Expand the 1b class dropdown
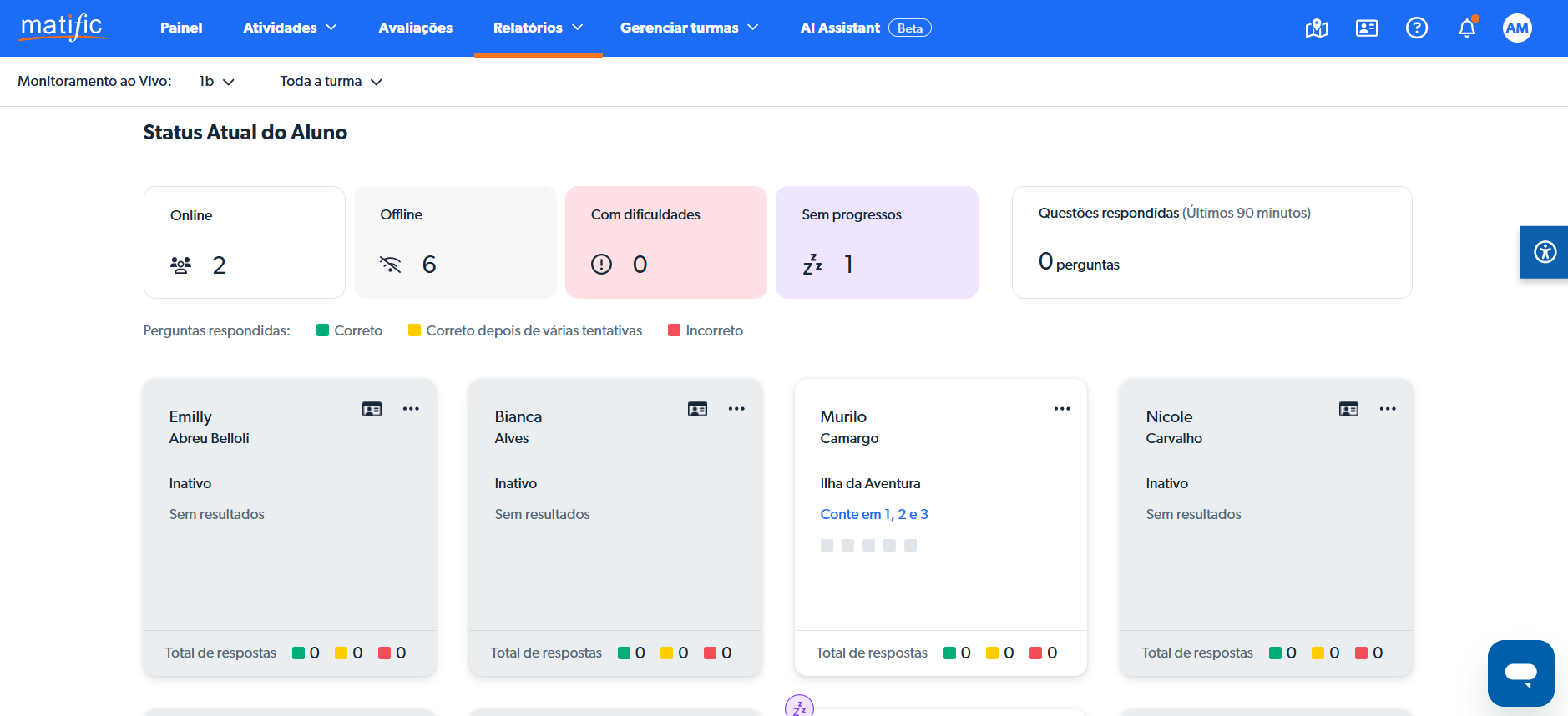The width and height of the screenshot is (1568, 716). point(216,82)
